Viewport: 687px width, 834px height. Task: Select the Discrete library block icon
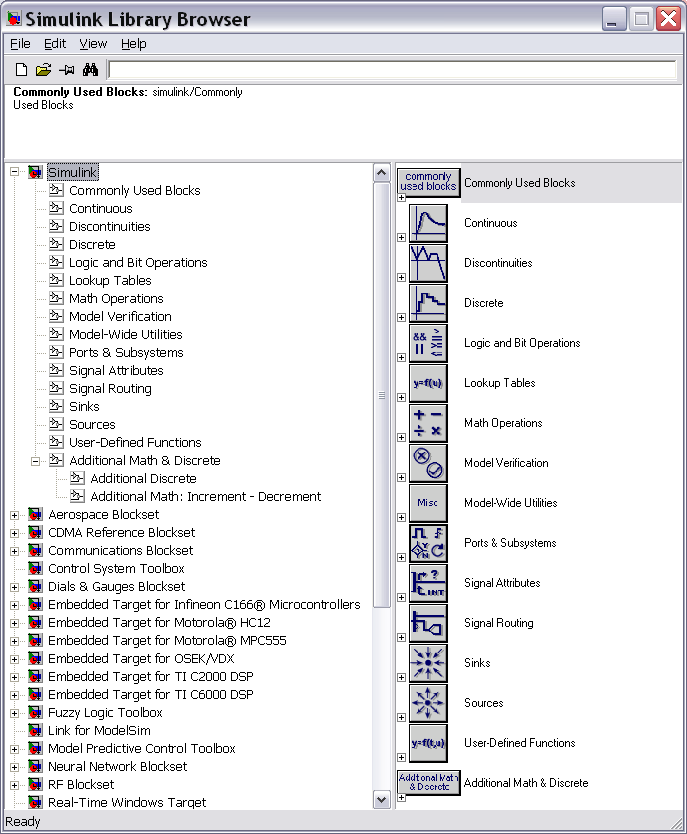[x=428, y=303]
